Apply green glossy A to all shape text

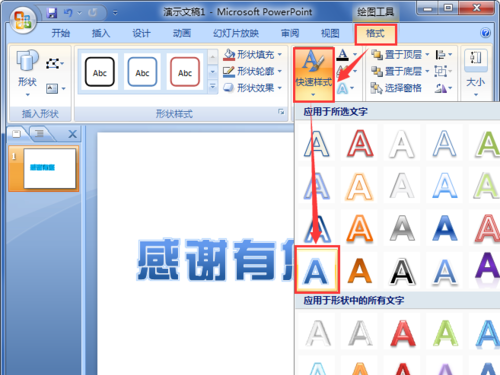coord(445,333)
